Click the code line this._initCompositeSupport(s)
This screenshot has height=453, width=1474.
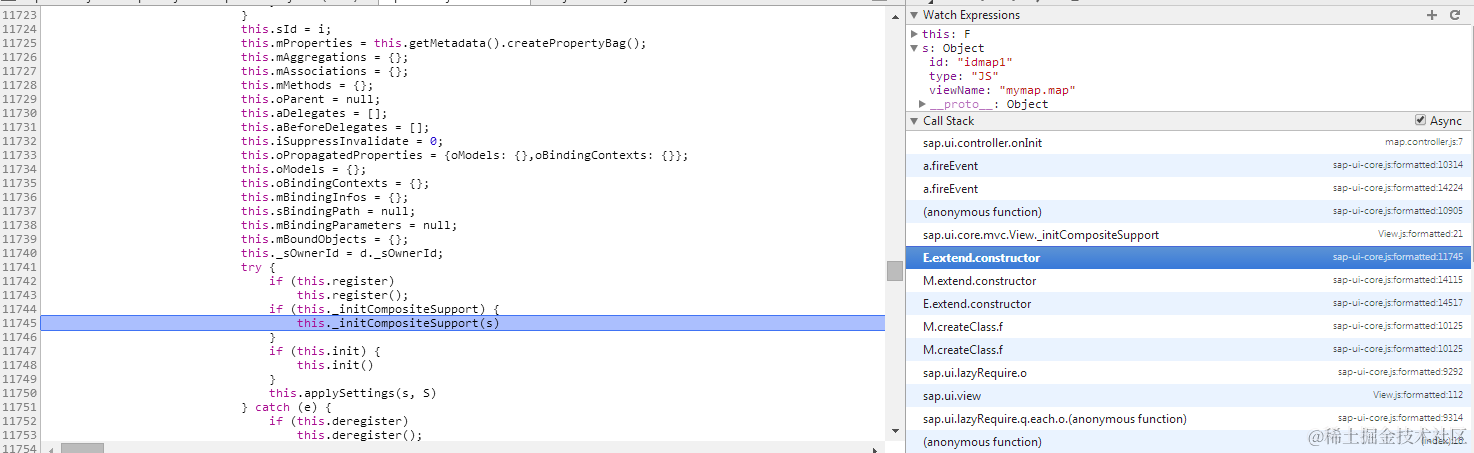398,323
